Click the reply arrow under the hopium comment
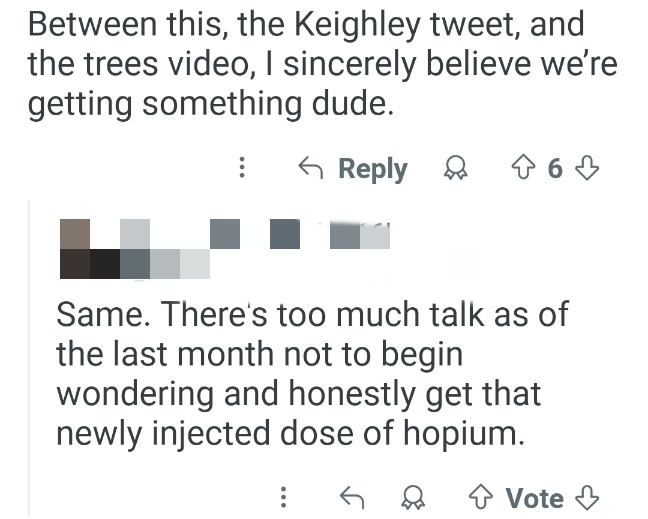Screen dimensions: 648x519 click(x=350, y=497)
